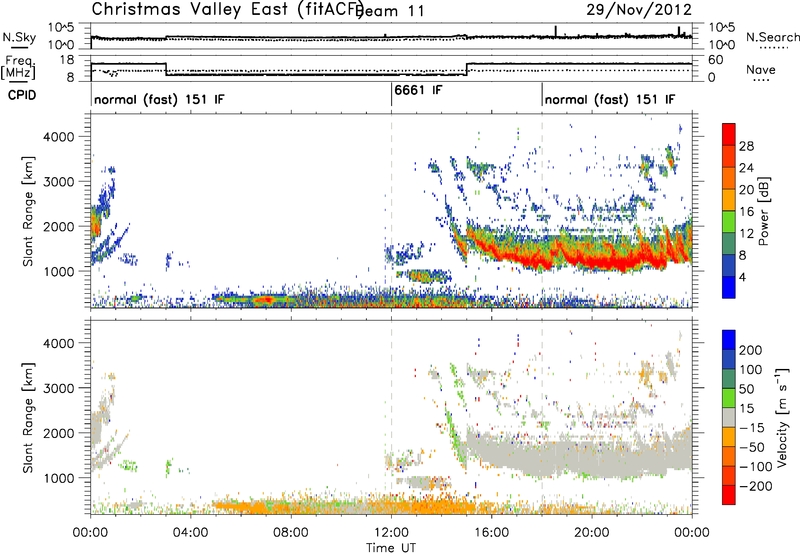Click the 'Velocity [m s-1]' color bar label
Image resolution: width=800 pixels, height=554 pixels.
tap(782, 417)
